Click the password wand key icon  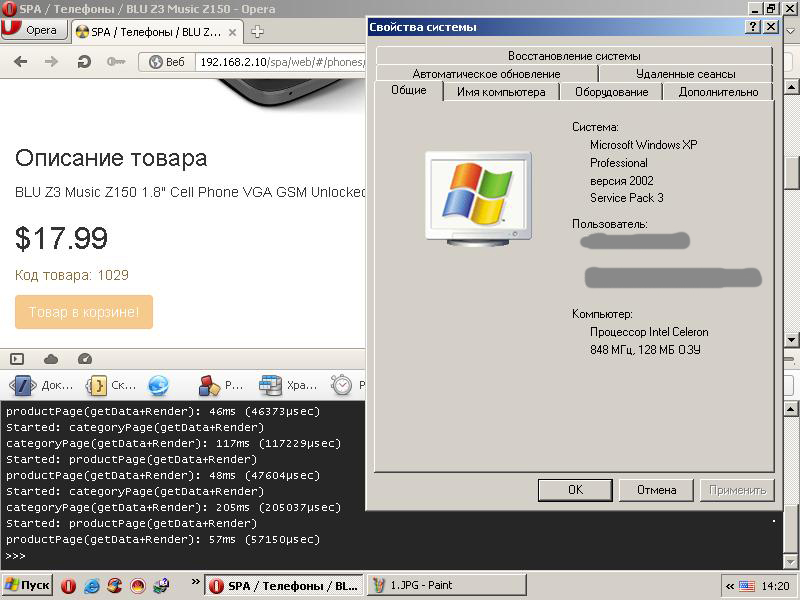click(x=116, y=62)
